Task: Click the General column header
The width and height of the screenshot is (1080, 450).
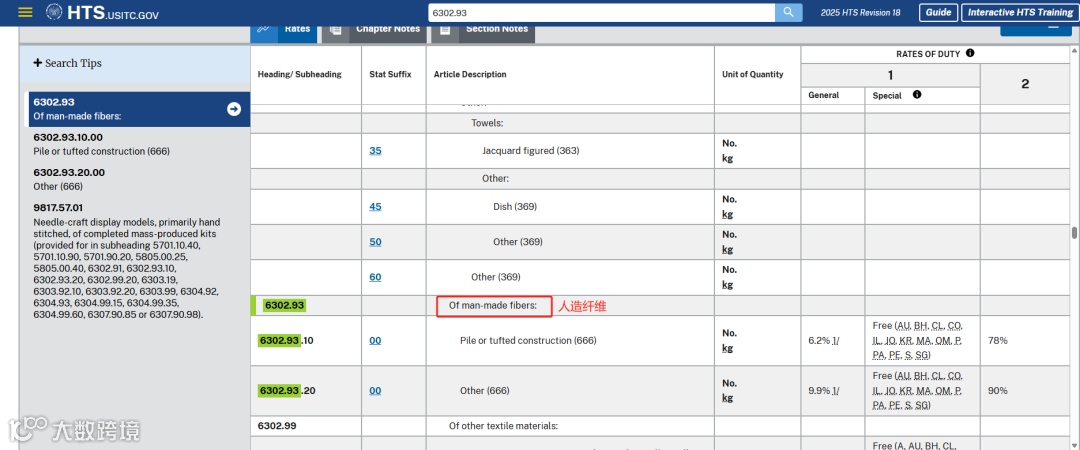Action: tap(823, 95)
